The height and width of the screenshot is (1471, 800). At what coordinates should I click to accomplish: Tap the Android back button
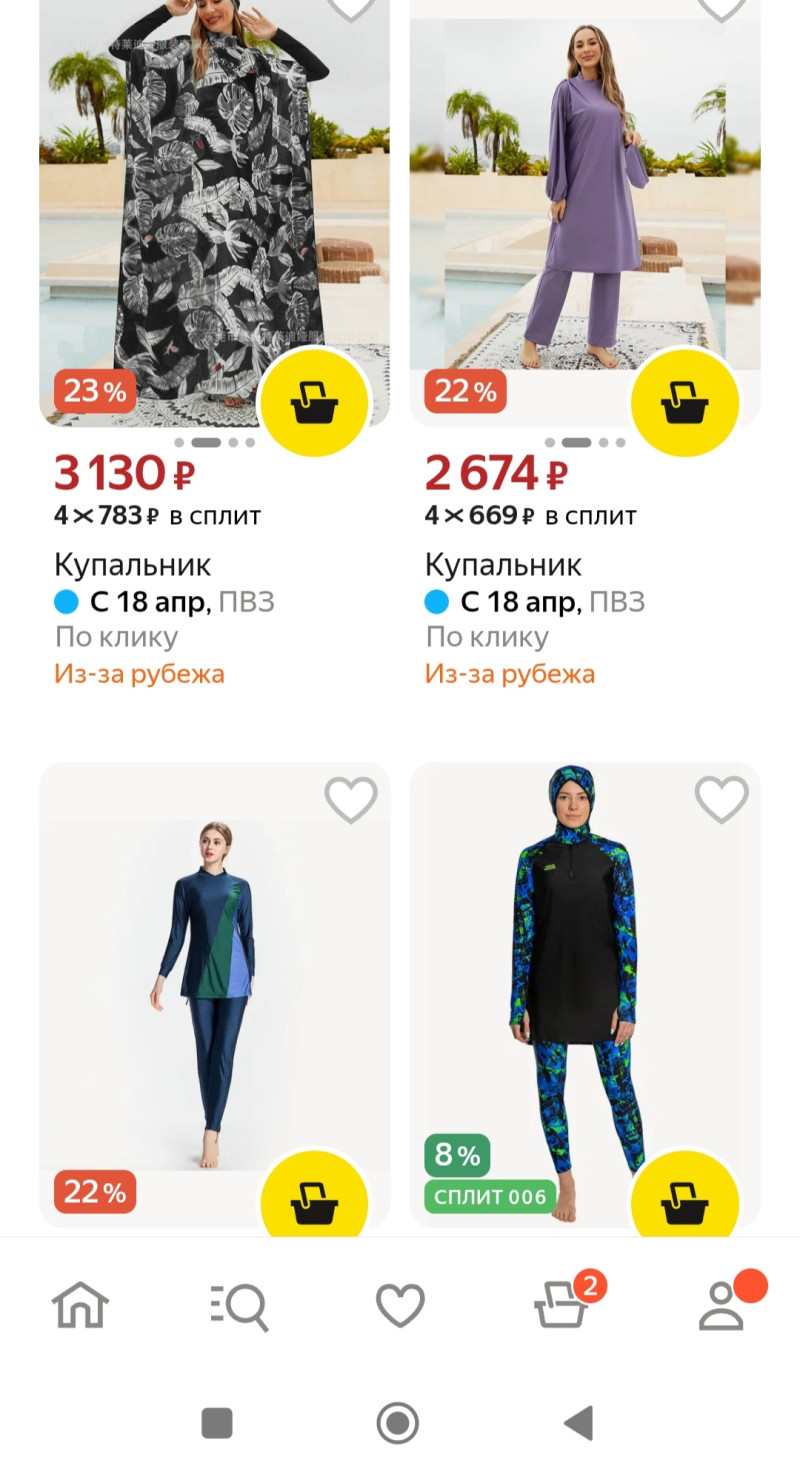[578, 1422]
